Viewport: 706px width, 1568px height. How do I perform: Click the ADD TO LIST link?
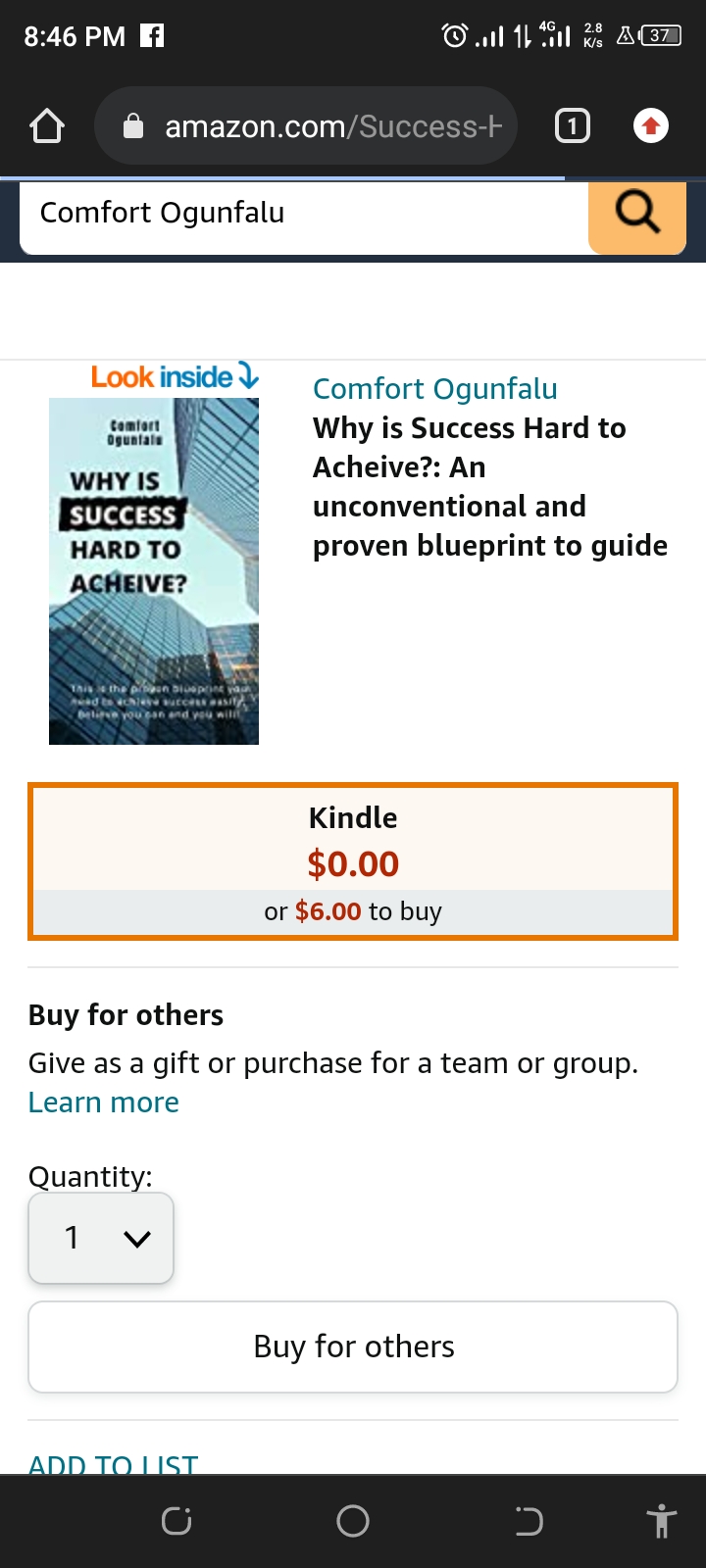coord(113,1464)
